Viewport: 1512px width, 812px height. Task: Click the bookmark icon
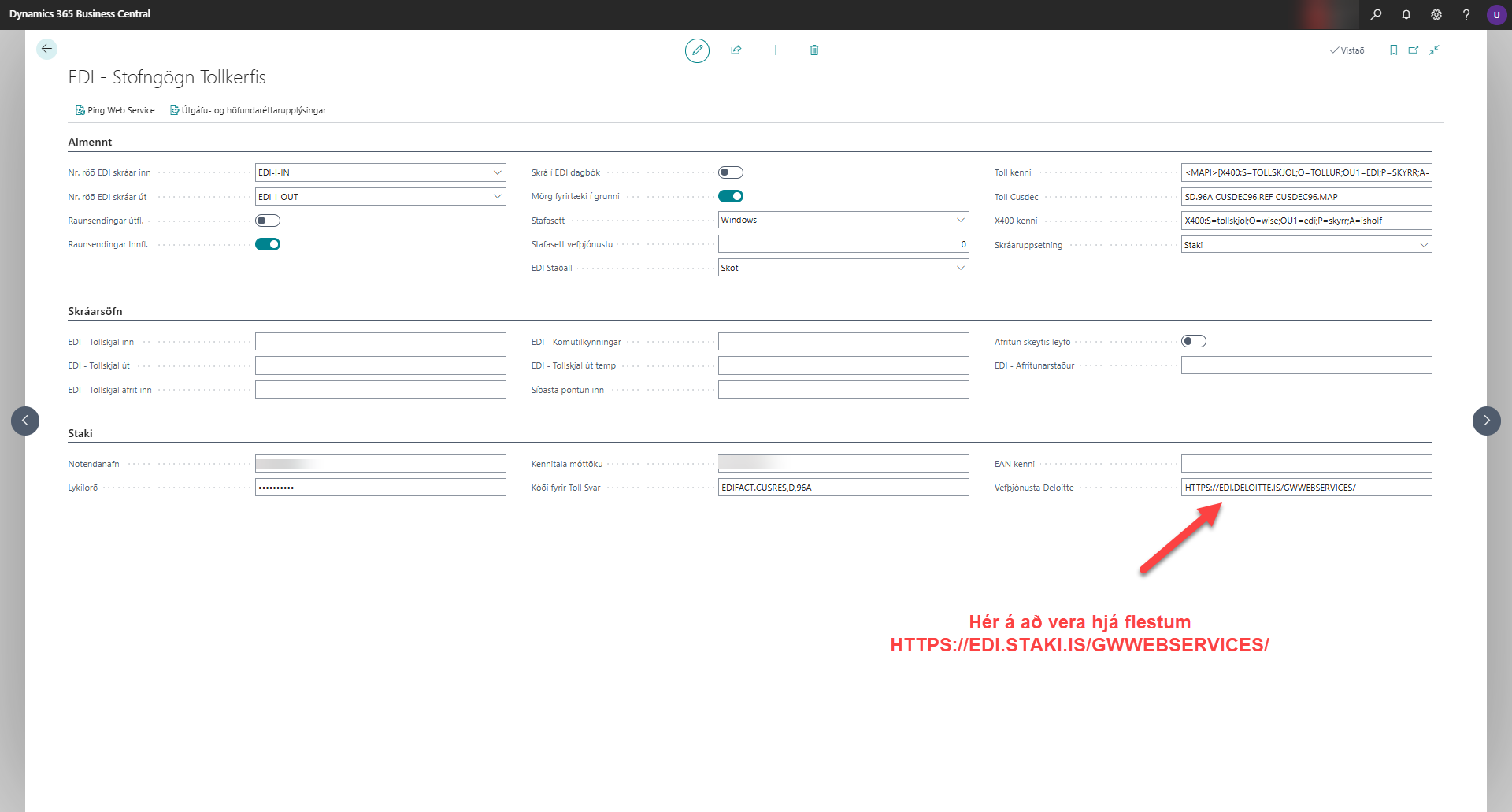click(x=1393, y=50)
